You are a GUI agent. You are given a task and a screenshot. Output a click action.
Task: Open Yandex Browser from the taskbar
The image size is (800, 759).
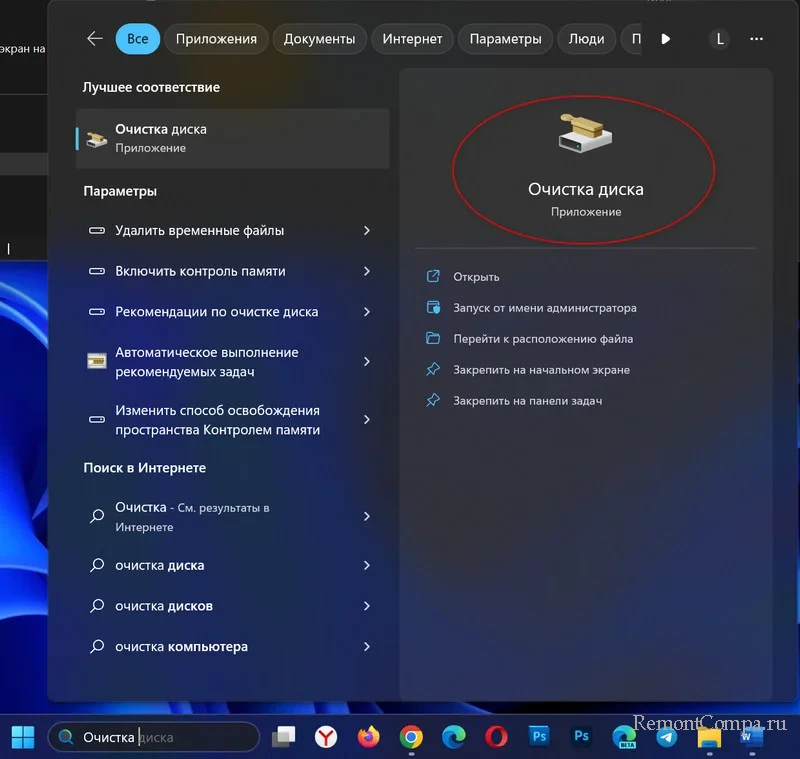[x=326, y=737]
